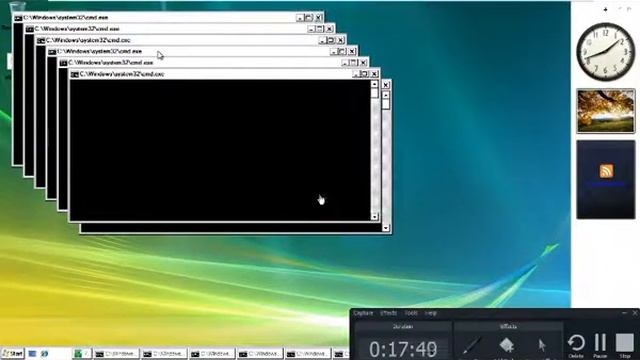Minimize the rearmost cmd.exe window
The height and width of the screenshot is (360, 640).
coord(300,18)
